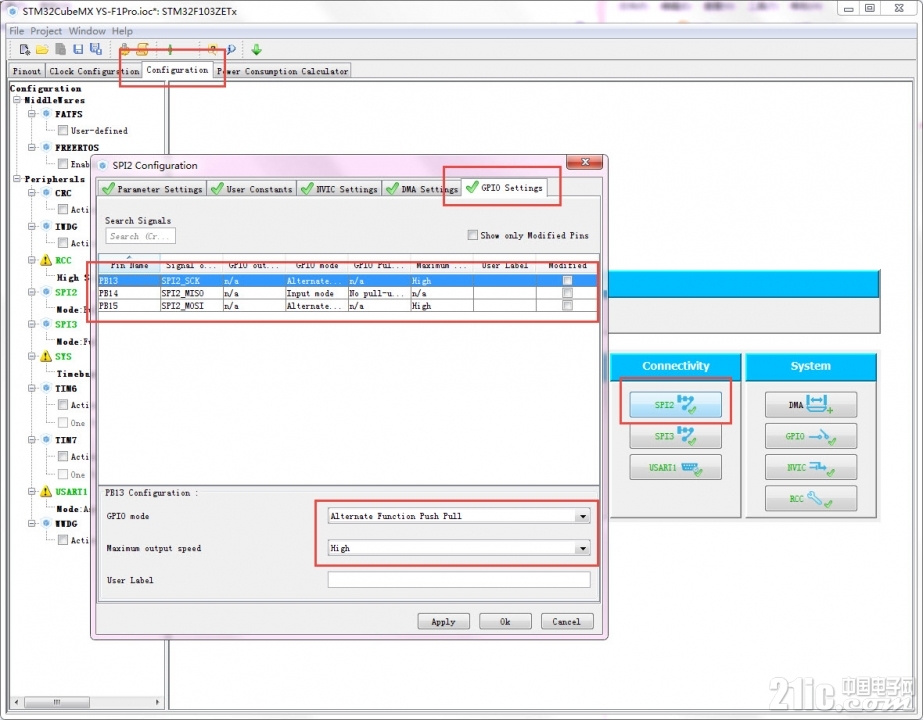Screen dimensions: 923x720
Task: Close the SPI2 Configuration dialog
Action: tap(585, 162)
